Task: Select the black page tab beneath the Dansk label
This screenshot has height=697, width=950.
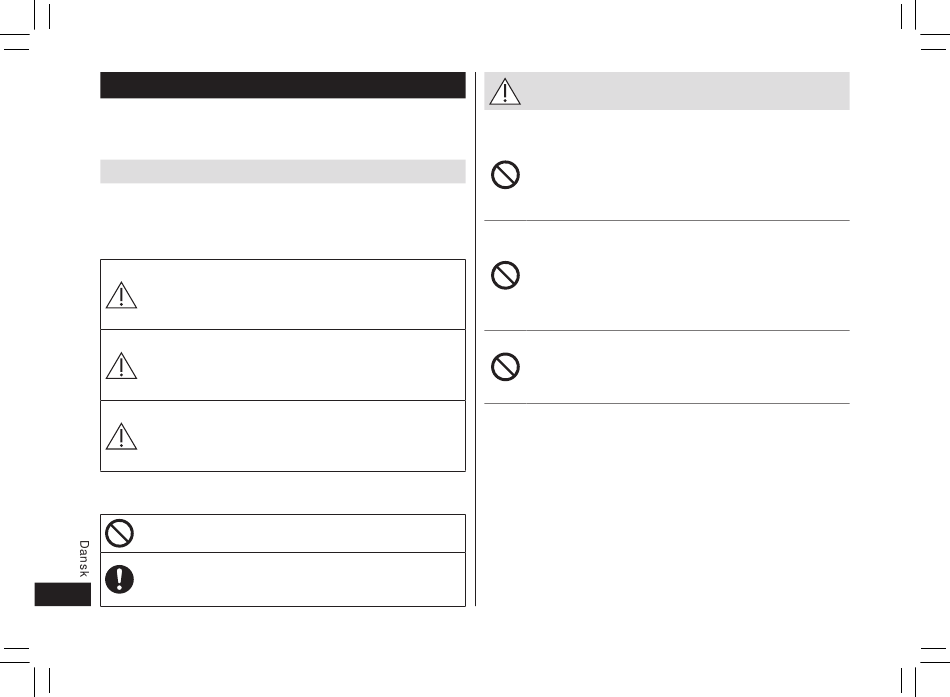Action: tap(62, 595)
